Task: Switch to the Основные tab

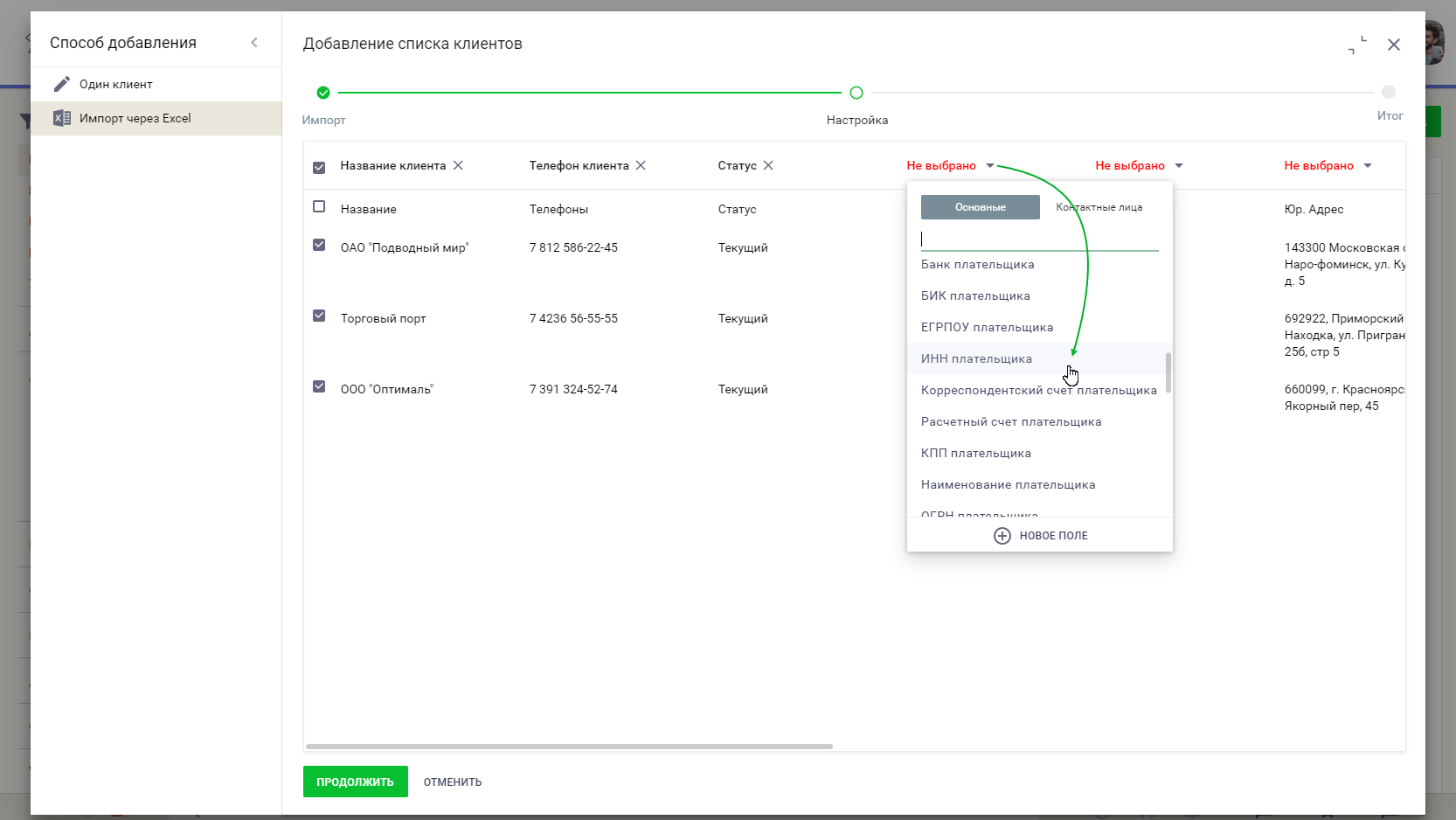Action: (981, 207)
